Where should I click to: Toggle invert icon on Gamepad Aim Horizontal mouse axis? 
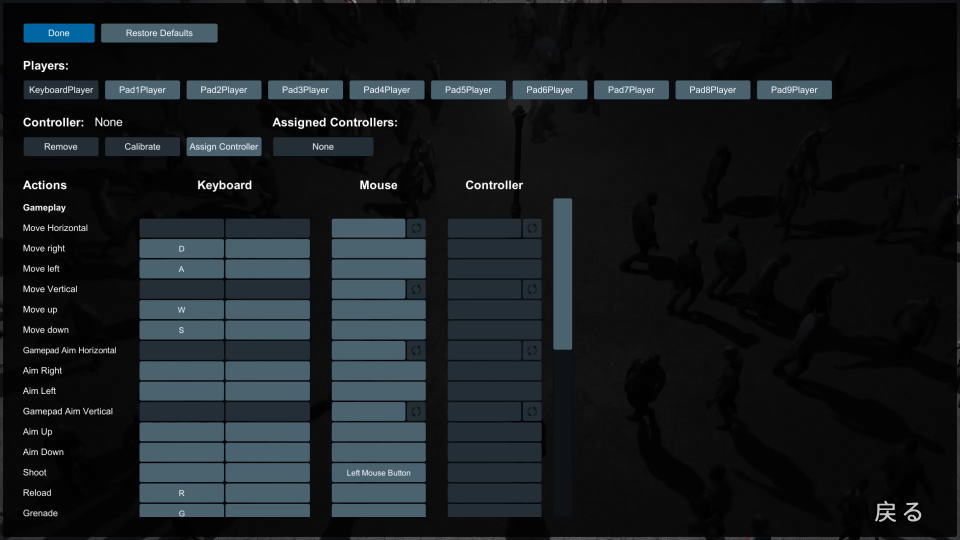[416, 350]
